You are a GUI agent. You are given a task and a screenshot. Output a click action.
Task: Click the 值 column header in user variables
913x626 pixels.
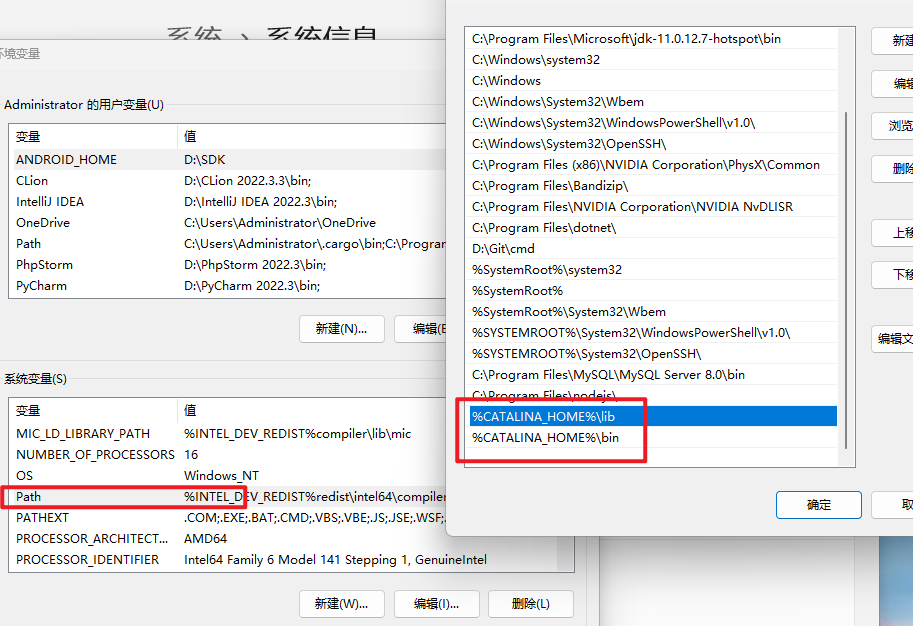coord(191,136)
